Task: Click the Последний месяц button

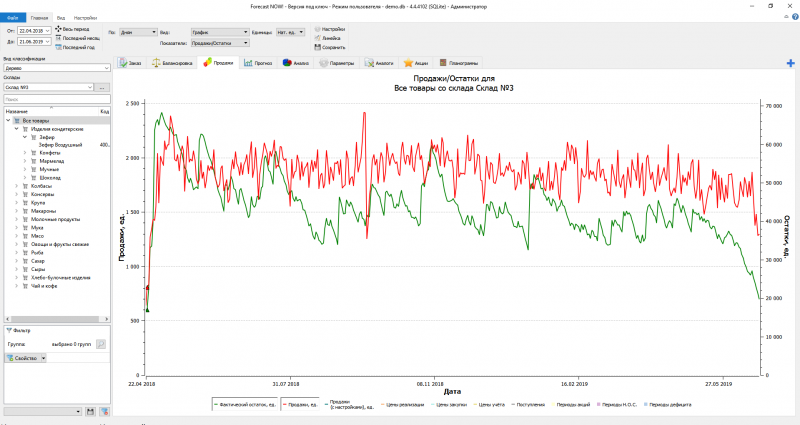Action: [x=78, y=39]
